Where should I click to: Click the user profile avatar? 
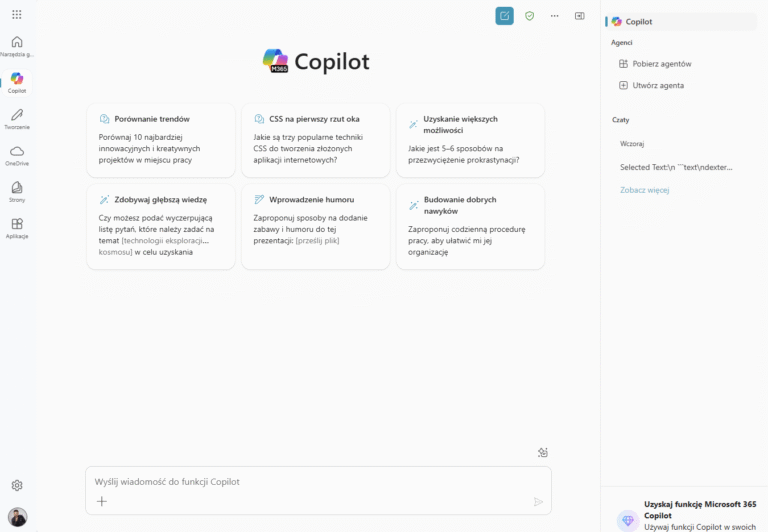18,517
